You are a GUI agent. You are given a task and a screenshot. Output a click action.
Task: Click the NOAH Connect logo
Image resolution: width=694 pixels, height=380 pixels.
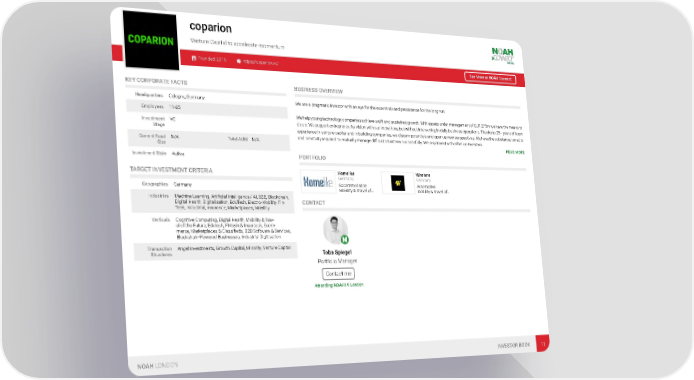(x=503, y=56)
